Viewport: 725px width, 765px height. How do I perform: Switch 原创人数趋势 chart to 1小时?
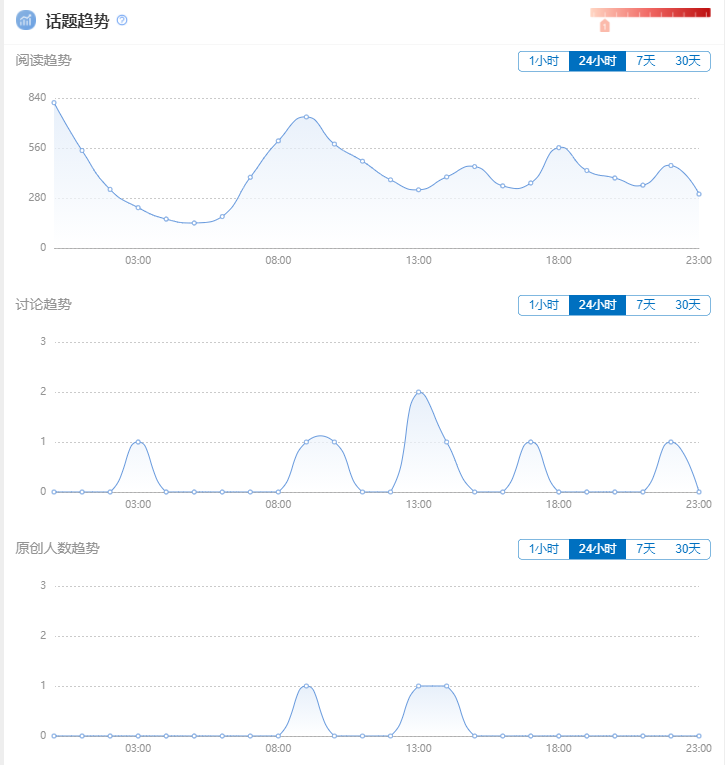[x=543, y=549]
